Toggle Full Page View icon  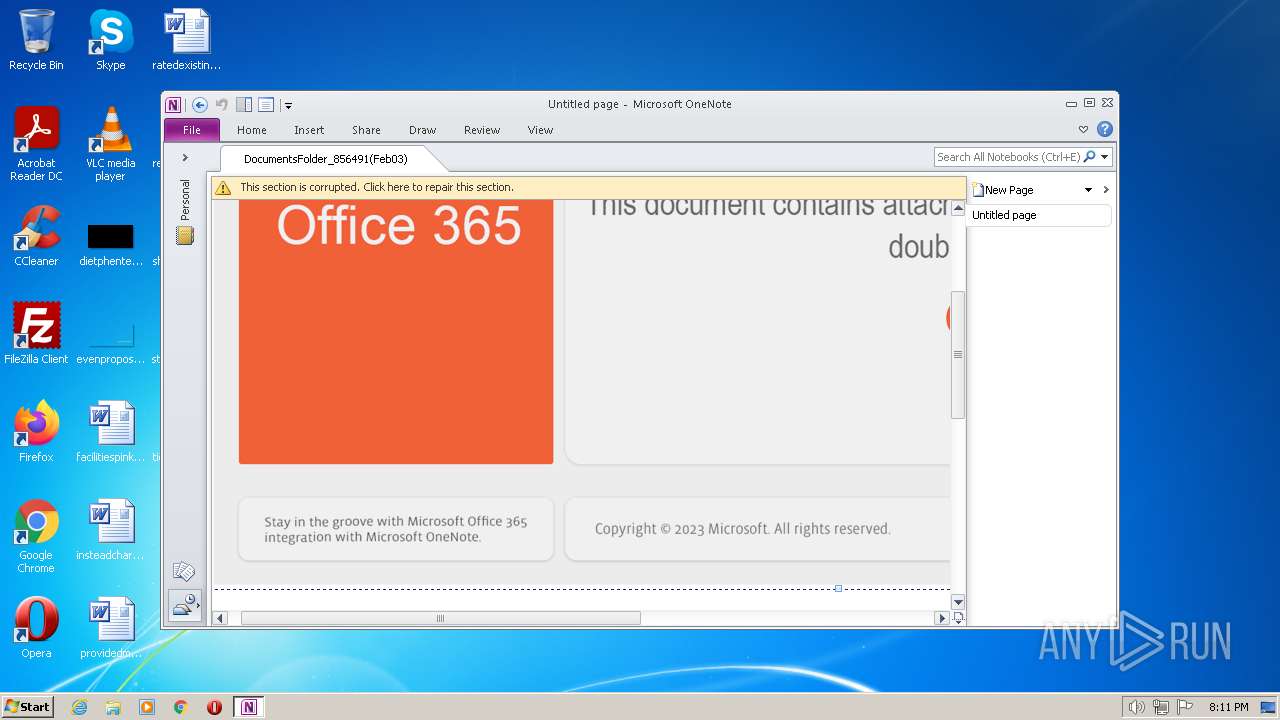pyautogui.click(x=266, y=104)
